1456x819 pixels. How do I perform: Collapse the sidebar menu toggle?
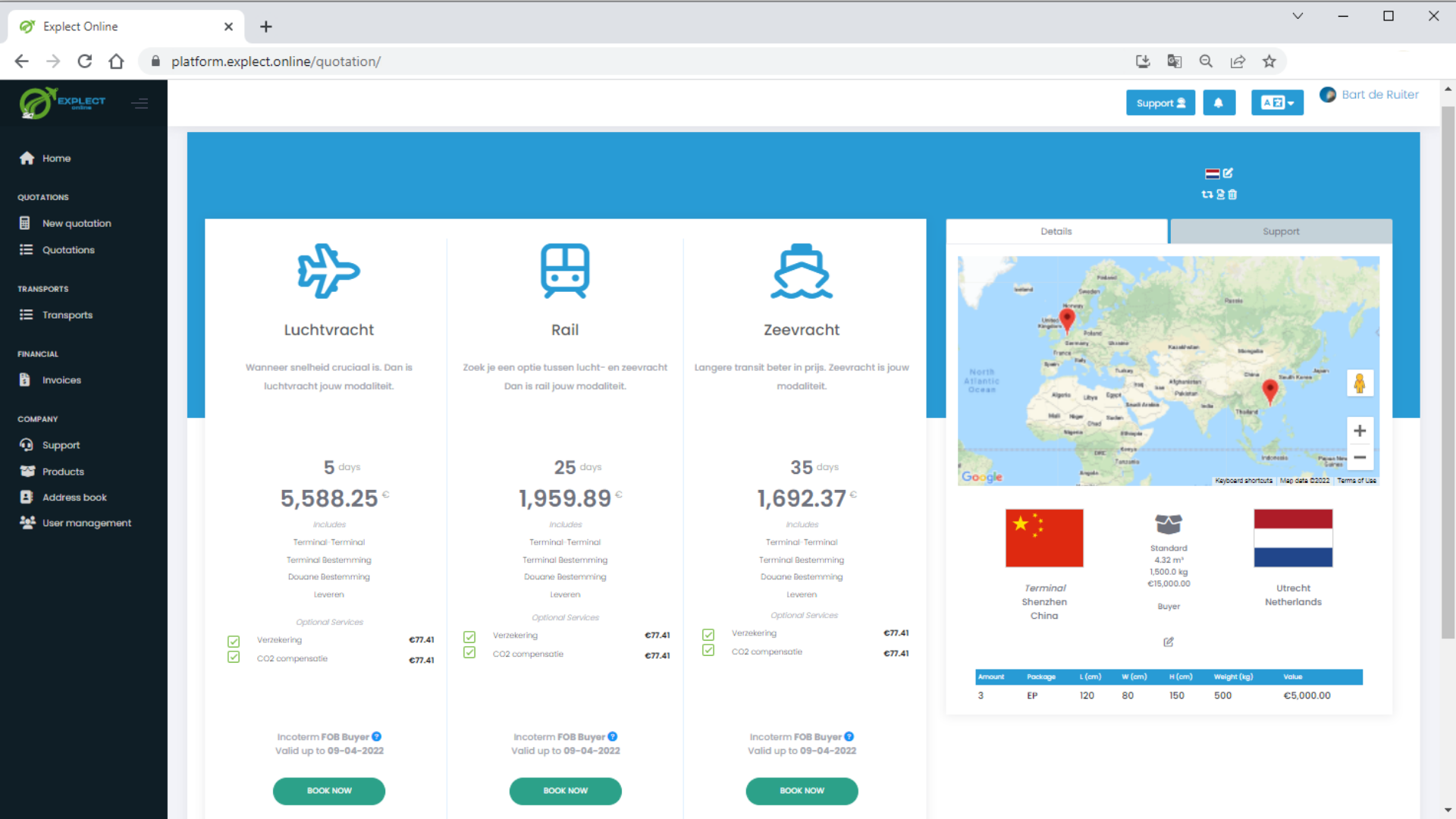click(x=140, y=103)
